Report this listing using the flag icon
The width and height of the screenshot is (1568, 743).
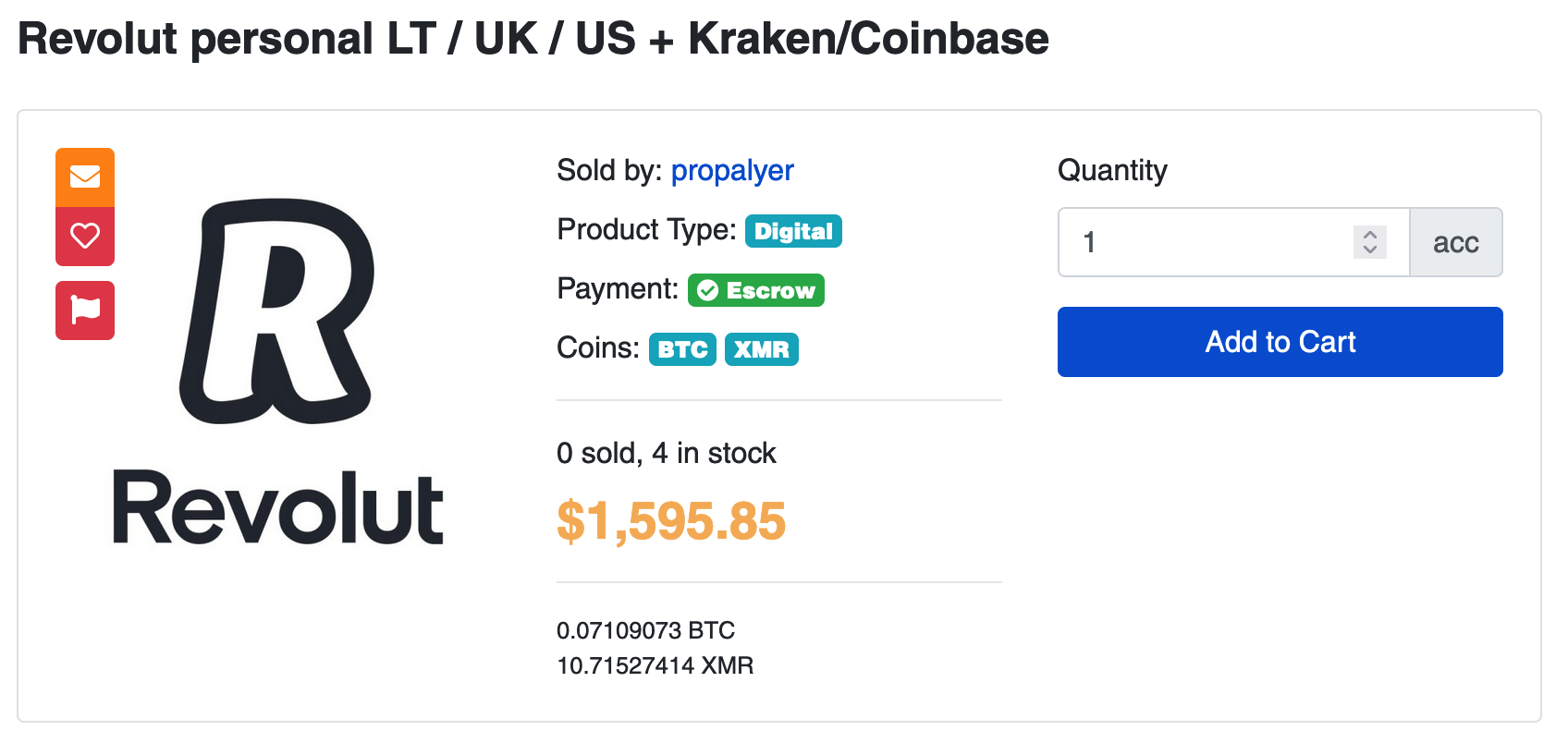[85, 311]
